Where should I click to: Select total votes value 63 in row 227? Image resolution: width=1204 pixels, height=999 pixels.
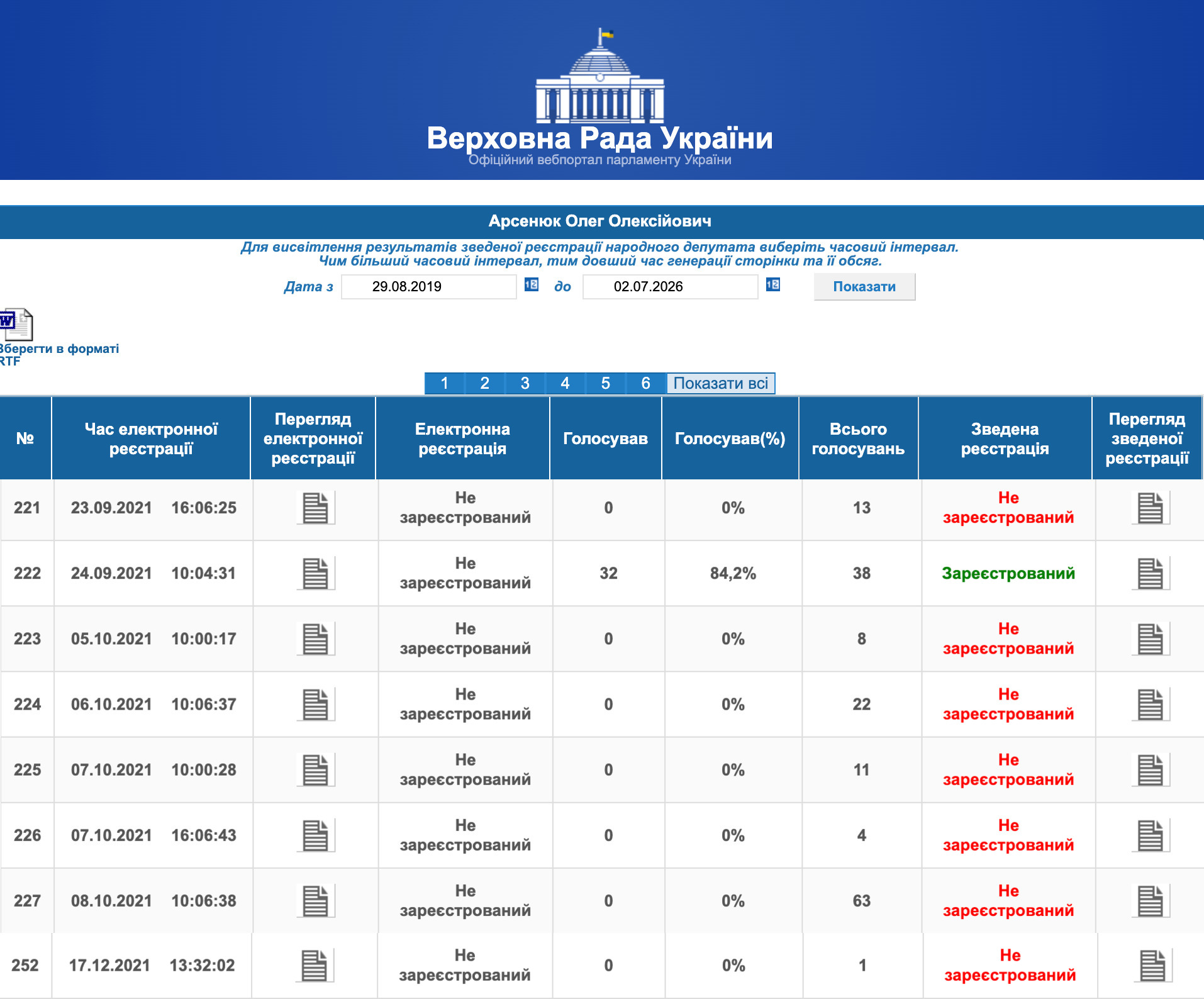click(862, 900)
